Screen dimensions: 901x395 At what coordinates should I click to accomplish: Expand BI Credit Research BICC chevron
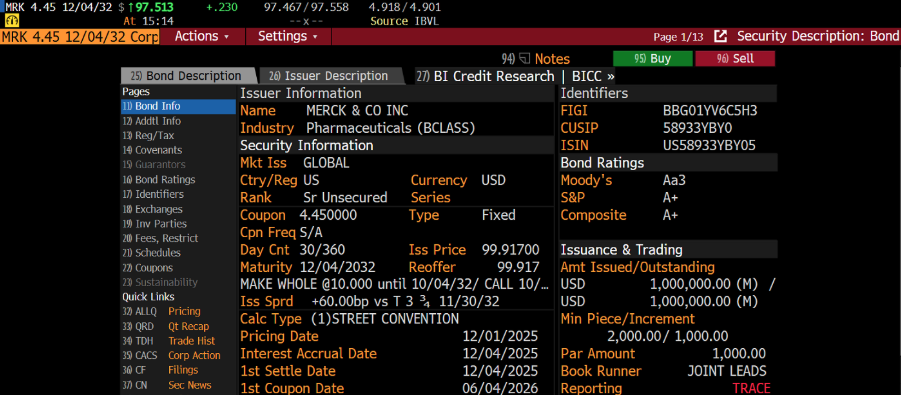click(610, 76)
